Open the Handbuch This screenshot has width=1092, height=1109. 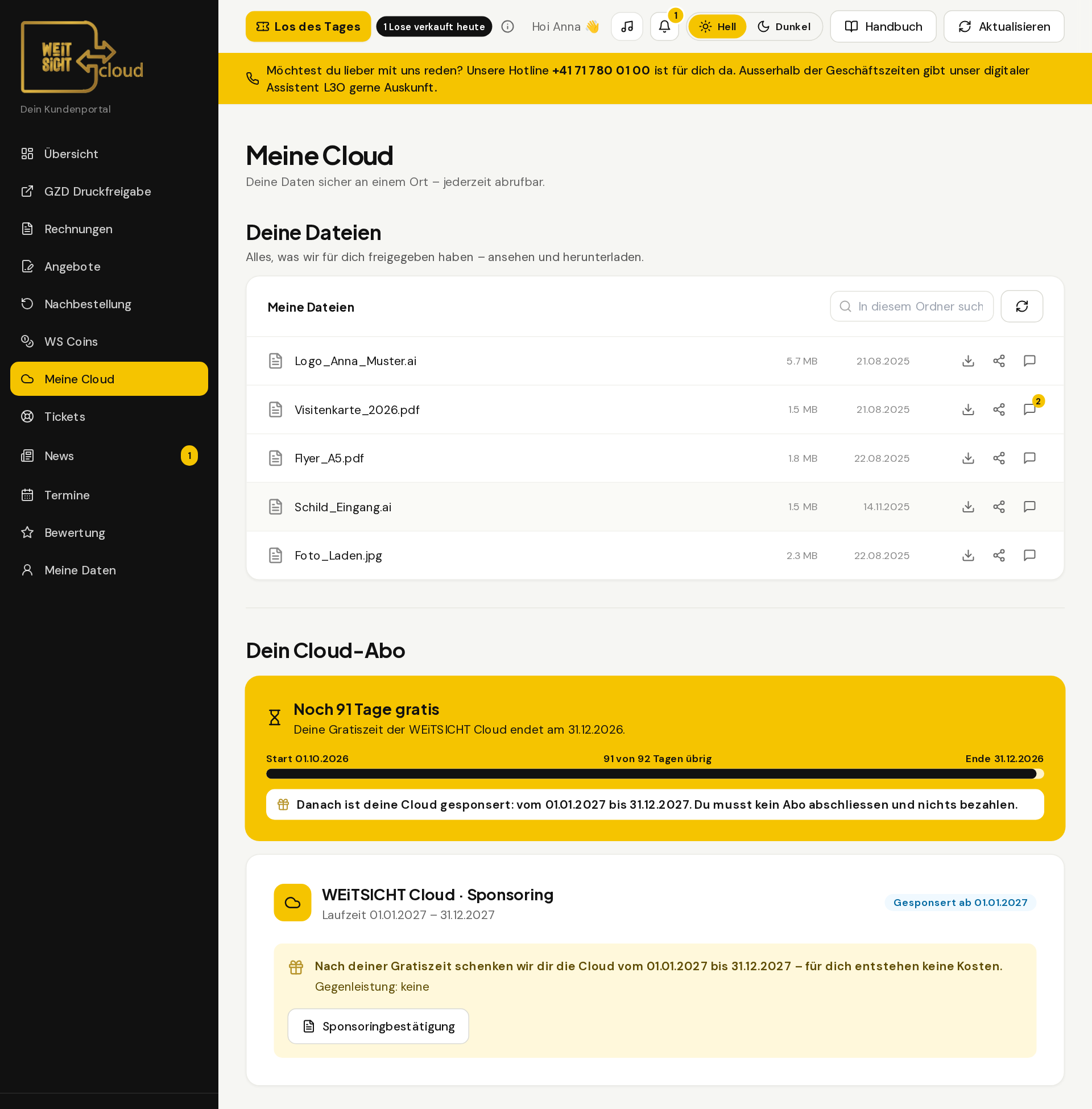click(883, 26)
